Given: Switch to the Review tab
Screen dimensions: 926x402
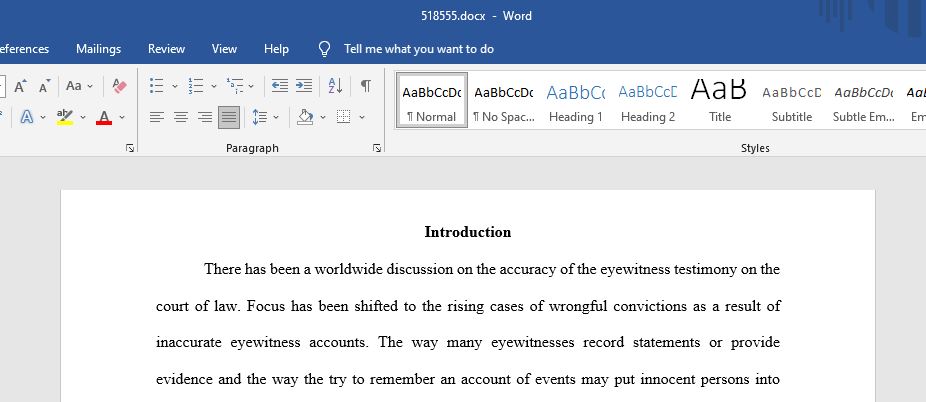Looking at the screenshot, I should point(167,49).
